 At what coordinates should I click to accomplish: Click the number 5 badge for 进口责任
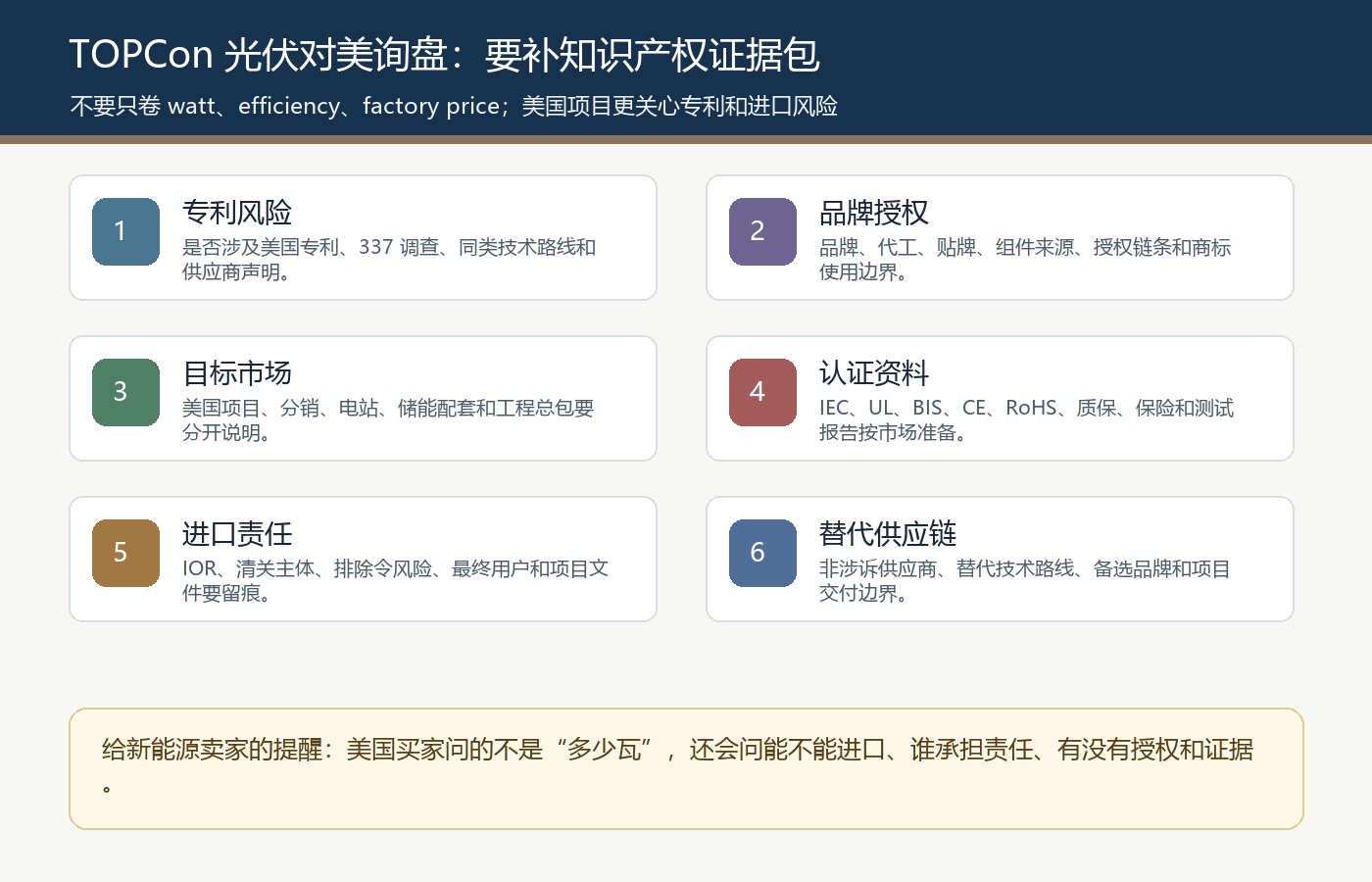pos(125,553)
